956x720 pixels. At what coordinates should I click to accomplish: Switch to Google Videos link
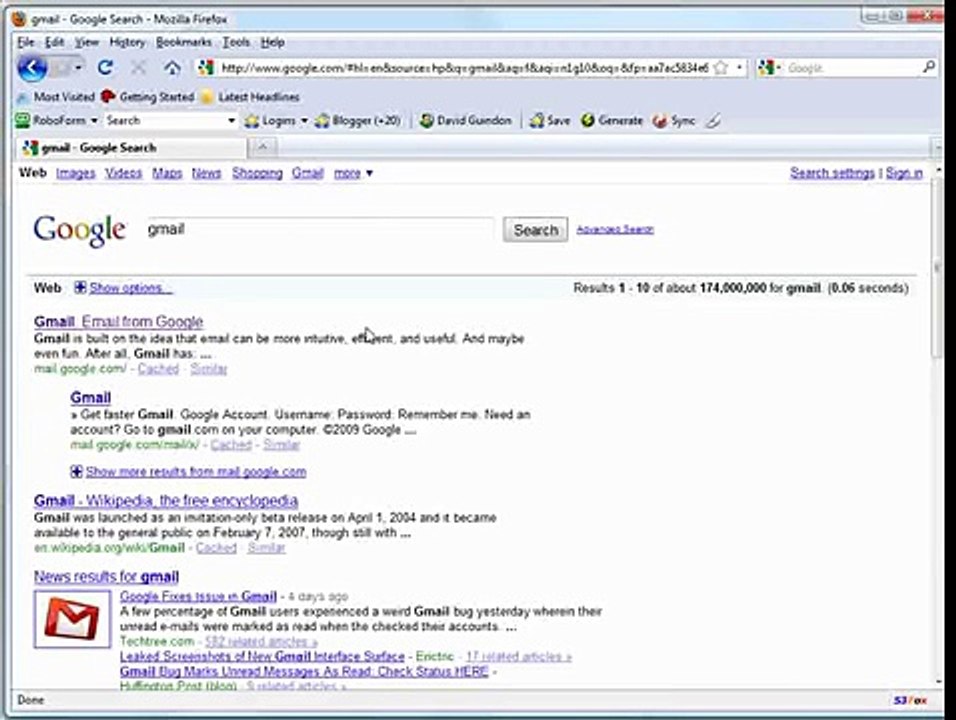pyautogui.click(x=123, y=173)
